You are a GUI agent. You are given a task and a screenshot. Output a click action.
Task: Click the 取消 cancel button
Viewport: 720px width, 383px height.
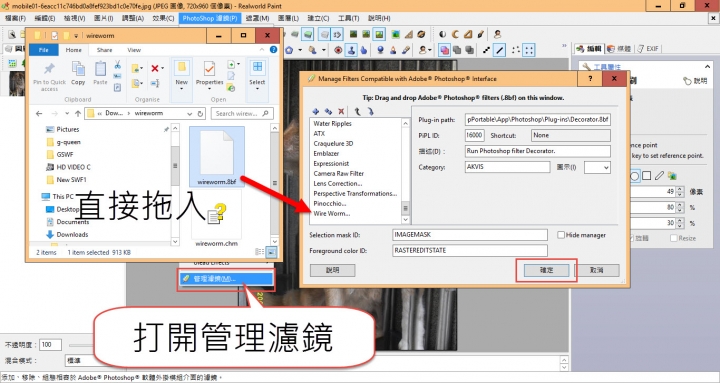click(x=596, y=270)
